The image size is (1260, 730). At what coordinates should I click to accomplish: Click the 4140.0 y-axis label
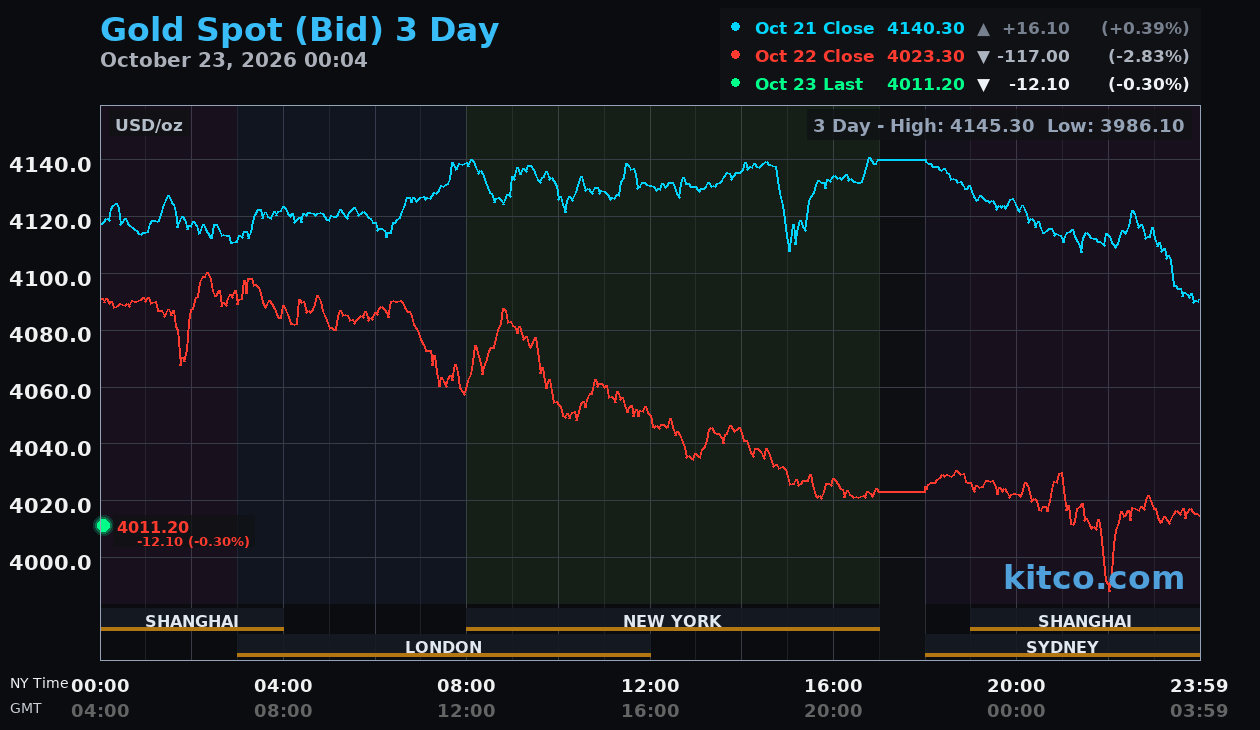point(51,164)
